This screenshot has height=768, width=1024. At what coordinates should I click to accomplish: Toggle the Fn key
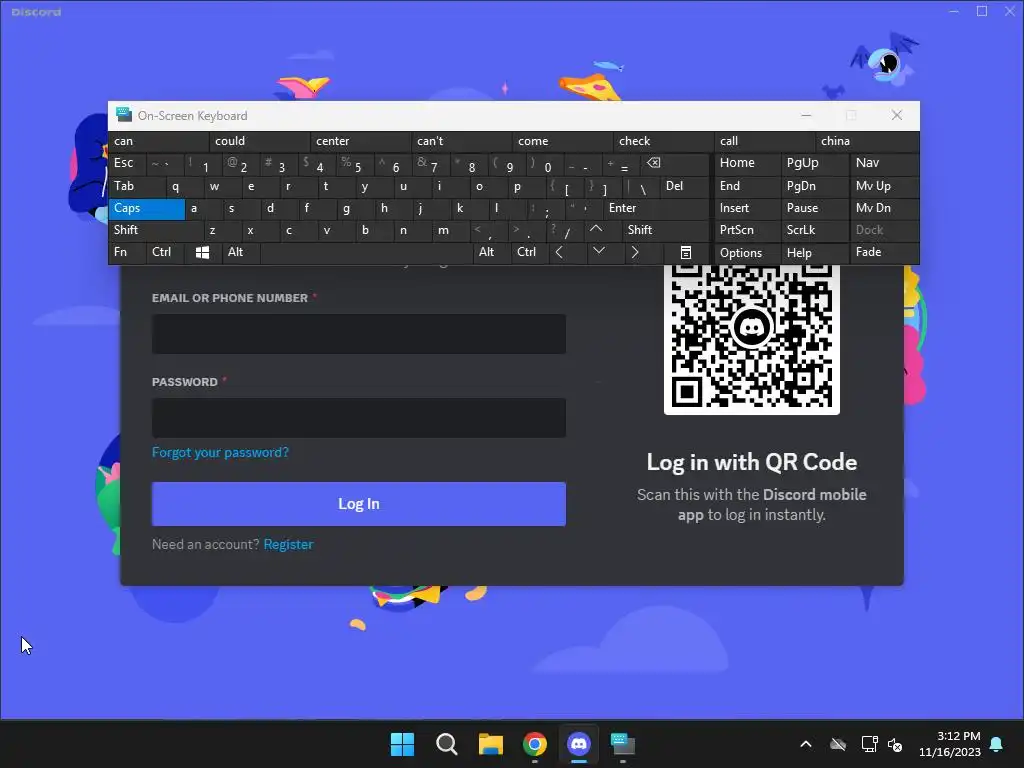[x=127, y=252]
